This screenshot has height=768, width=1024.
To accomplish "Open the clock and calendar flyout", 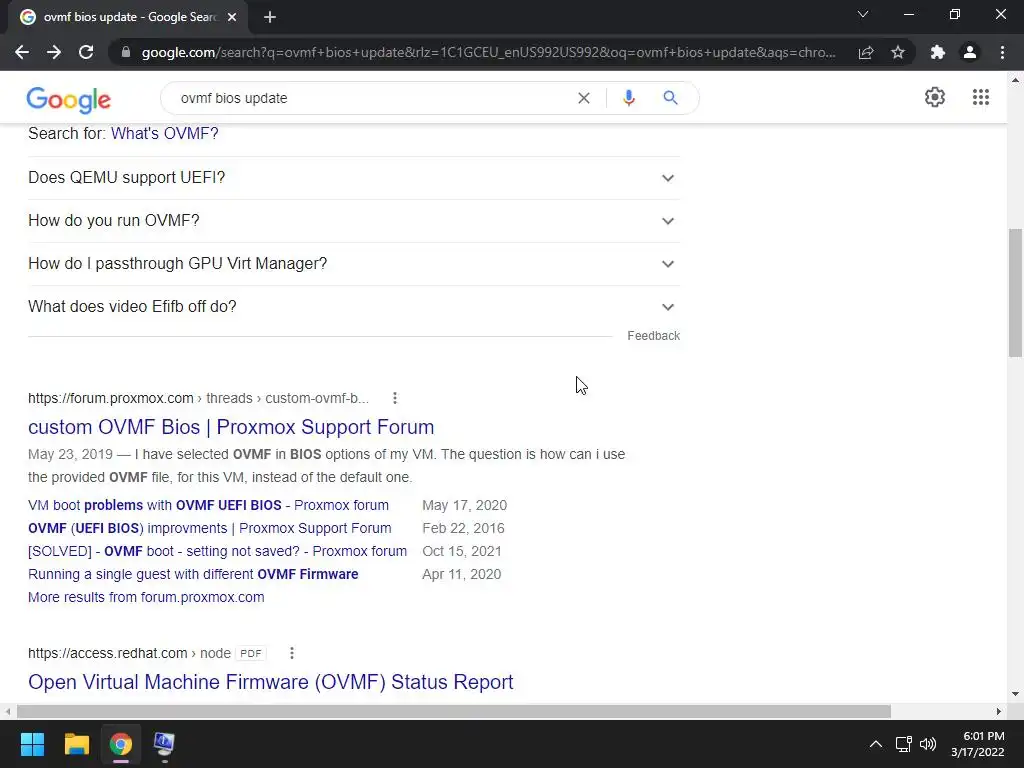I will point(978,744).
